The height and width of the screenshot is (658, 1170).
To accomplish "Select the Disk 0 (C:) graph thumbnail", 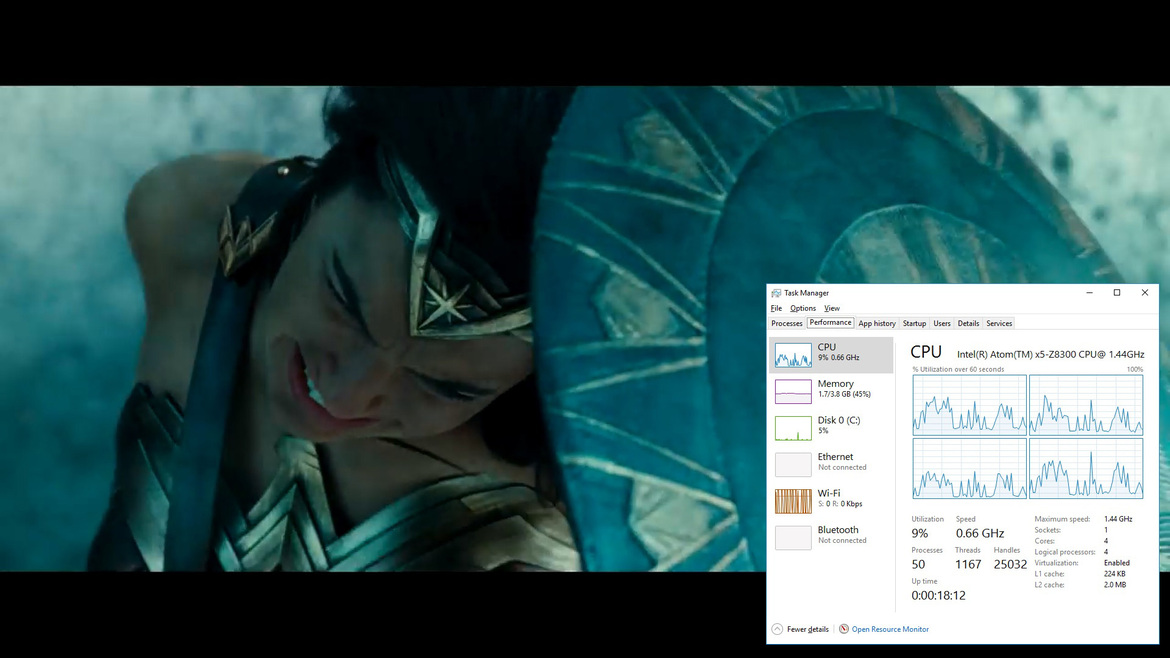I will [793, 428].
